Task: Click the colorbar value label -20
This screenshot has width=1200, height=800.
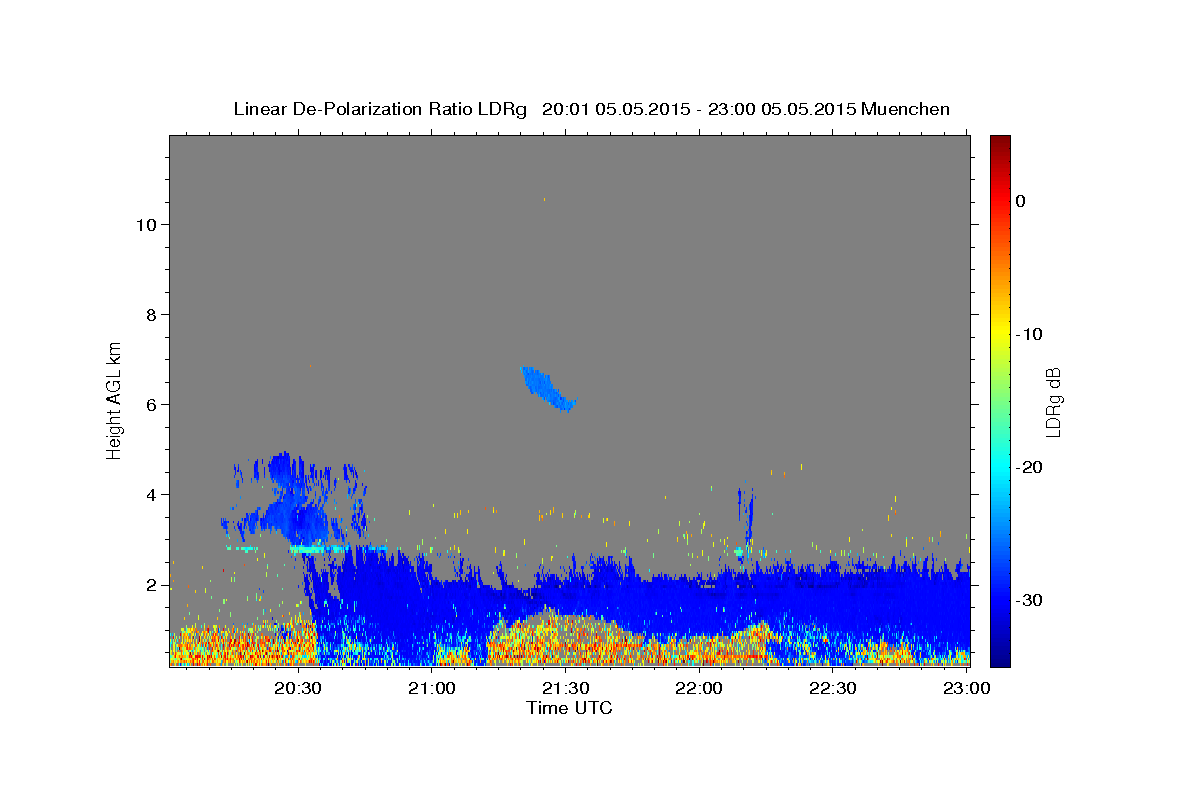Action: click(1029, 467)
